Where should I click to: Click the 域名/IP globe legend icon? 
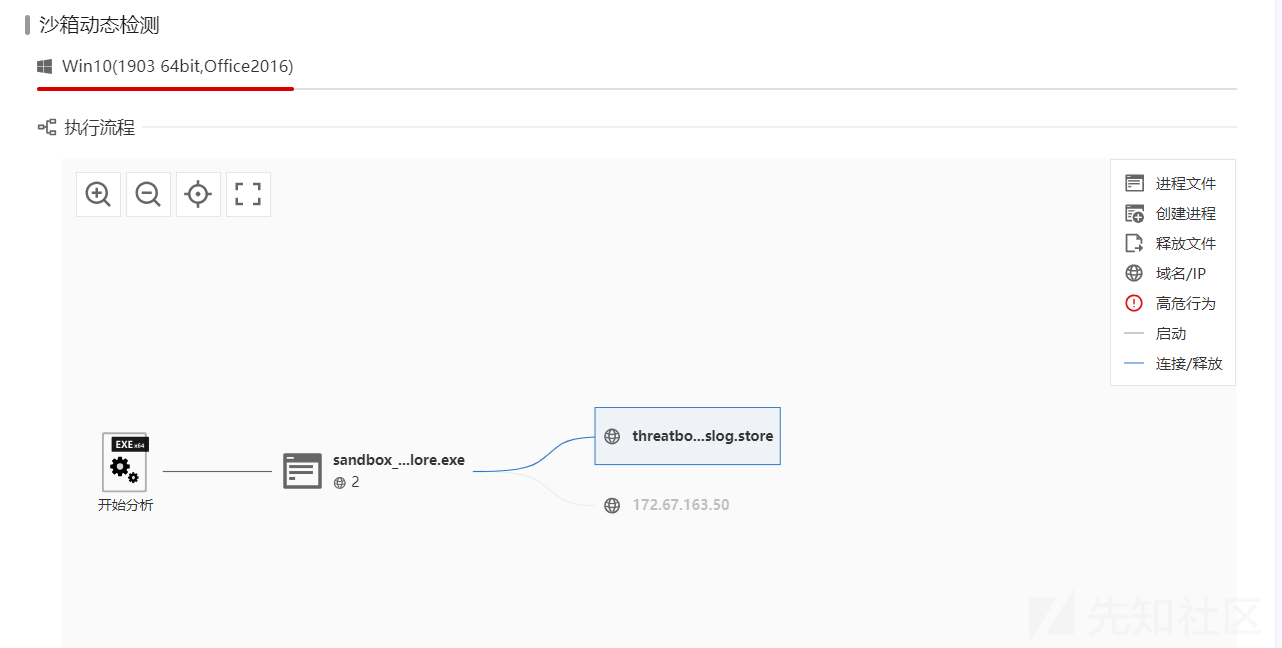1134,273
